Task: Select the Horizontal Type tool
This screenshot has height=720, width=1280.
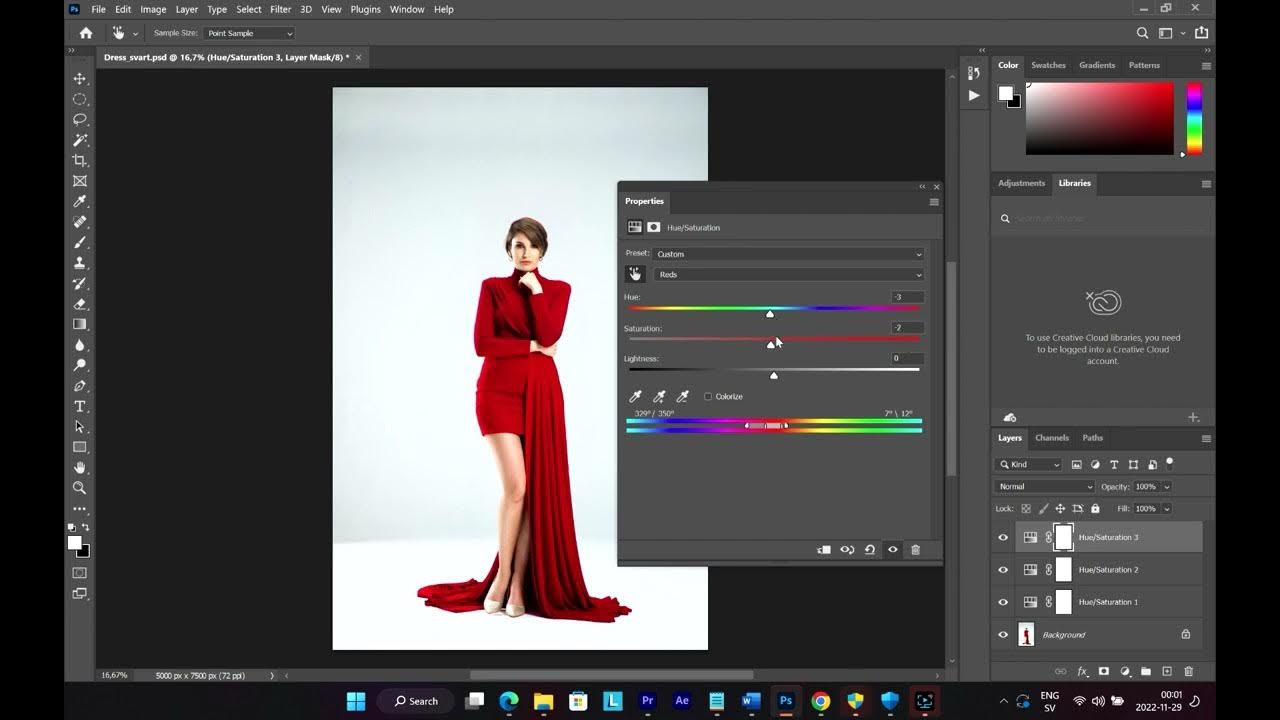Action: click(x=80, y=406)
